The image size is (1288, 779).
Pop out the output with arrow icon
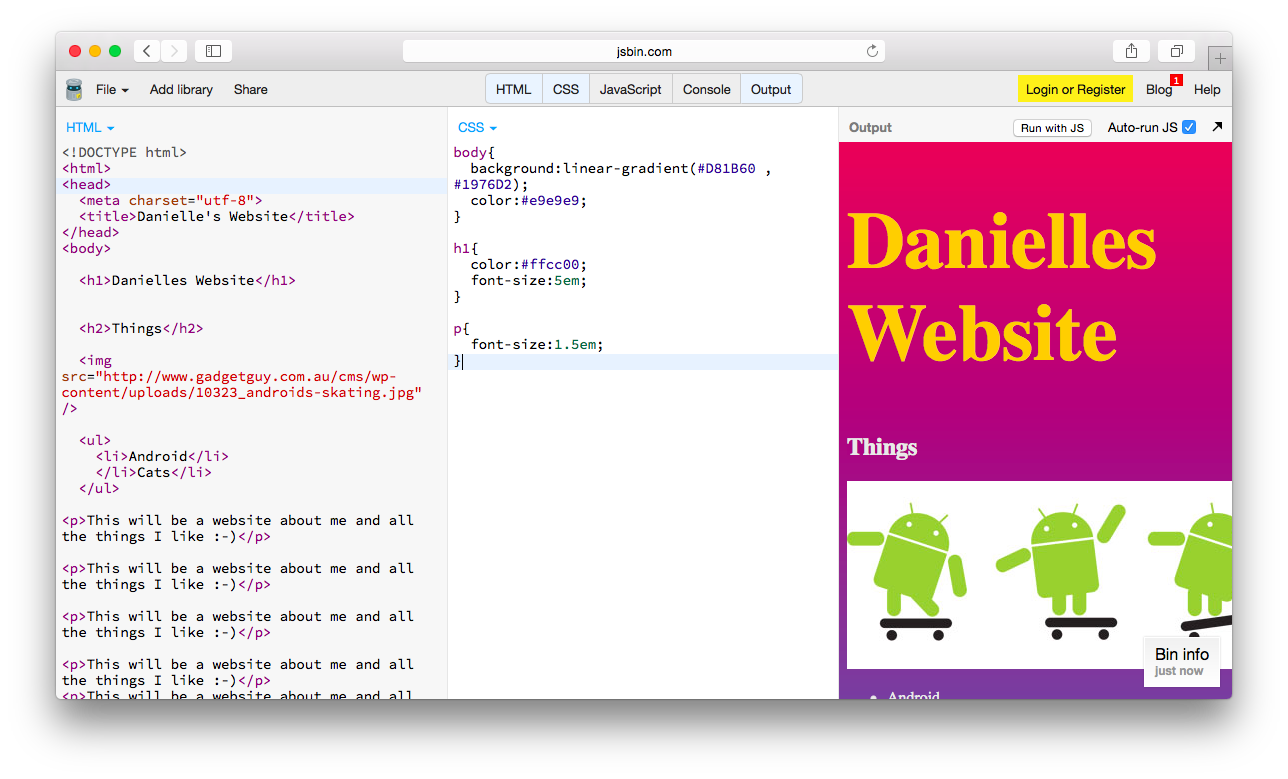(1217, 127)
